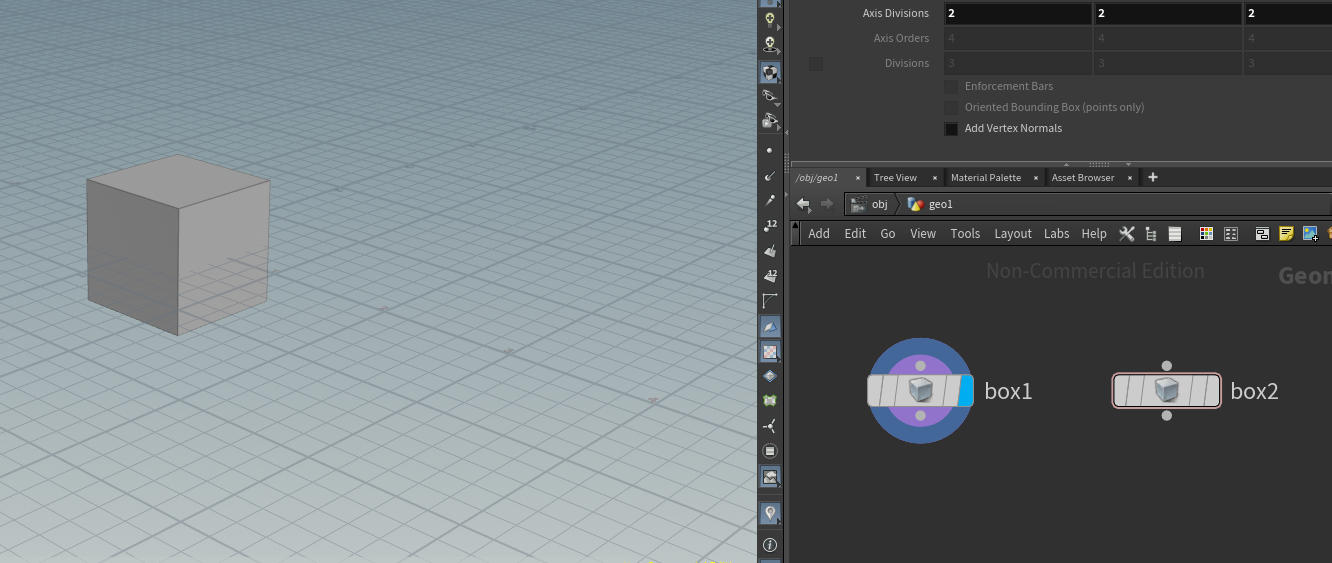Toggle display point numbers icon
Image resolution: width=1332 pixels, height=563 pixels.
coord(769,226)
